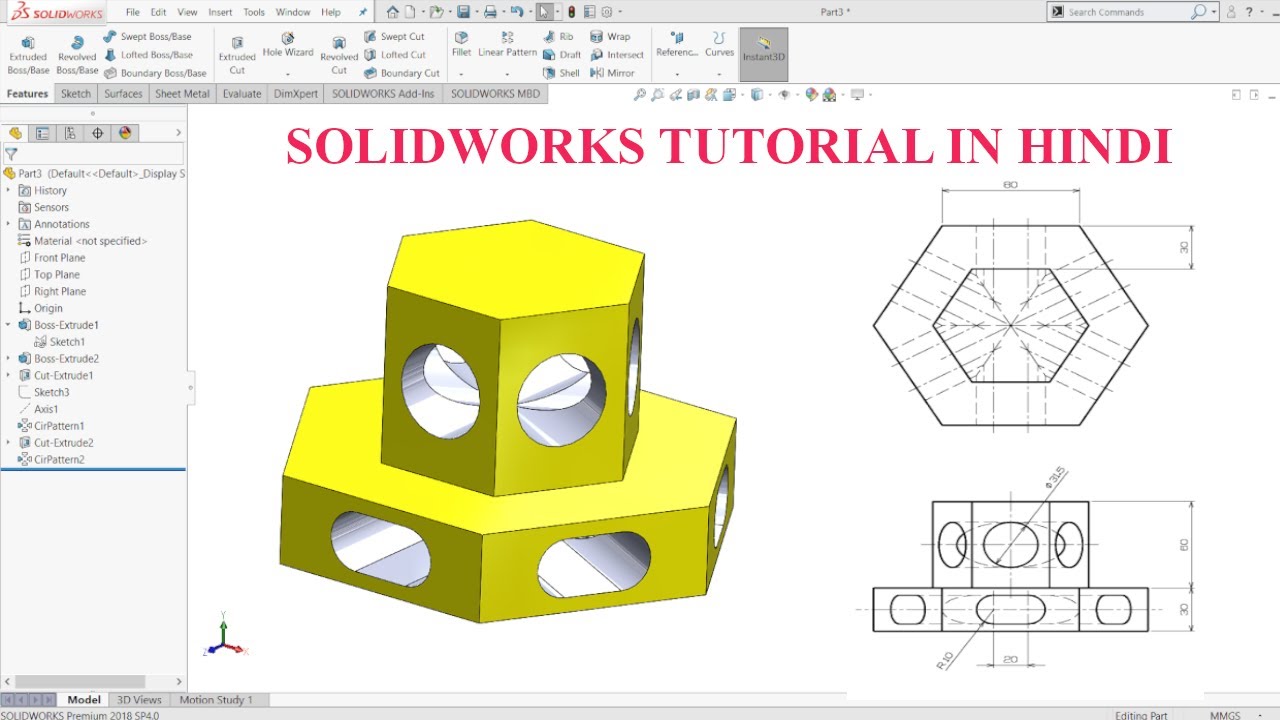Activate the Extruded Cut tool
Image resolution: width=1280 pixels, height=720 pixels.
[237, 56]
